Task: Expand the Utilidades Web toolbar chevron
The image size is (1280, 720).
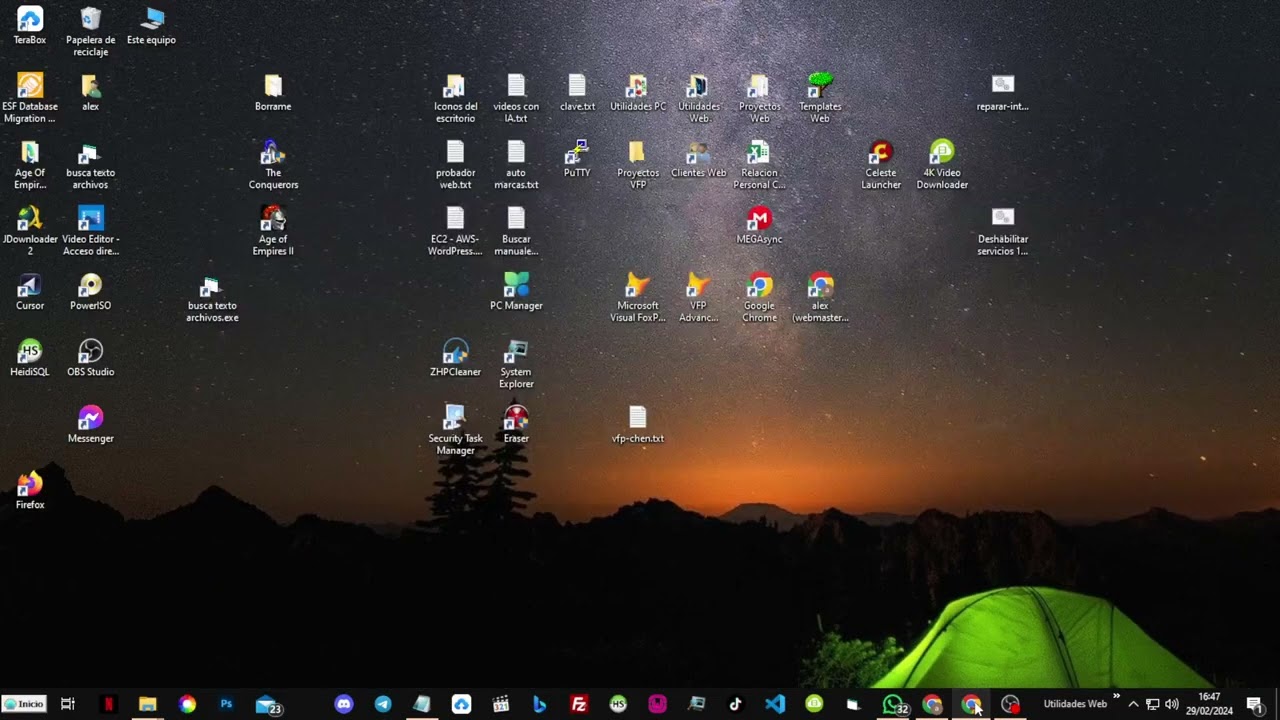Action: click(1116, 697)
